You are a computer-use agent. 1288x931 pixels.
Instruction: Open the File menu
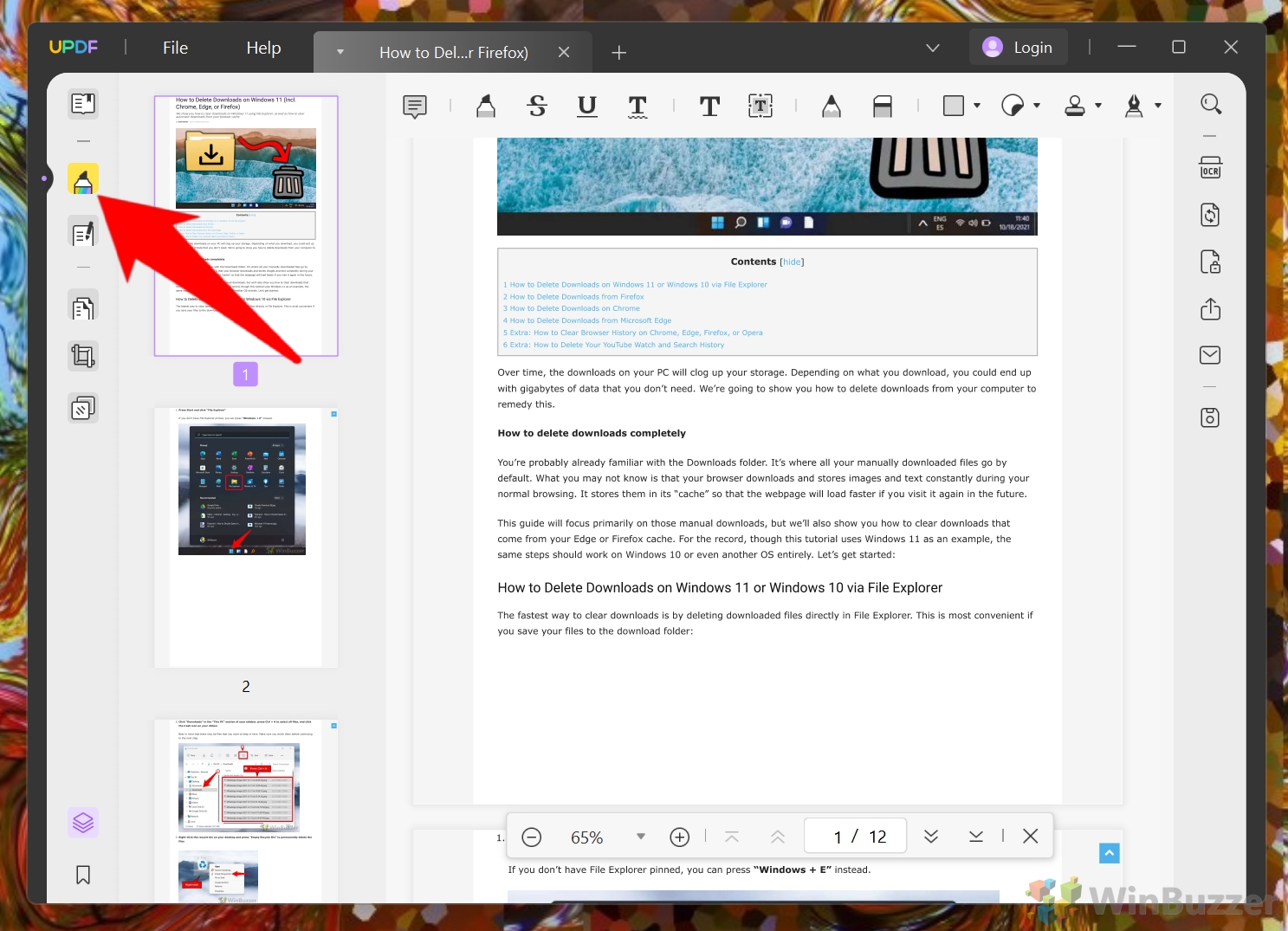(x=175, y=48)
